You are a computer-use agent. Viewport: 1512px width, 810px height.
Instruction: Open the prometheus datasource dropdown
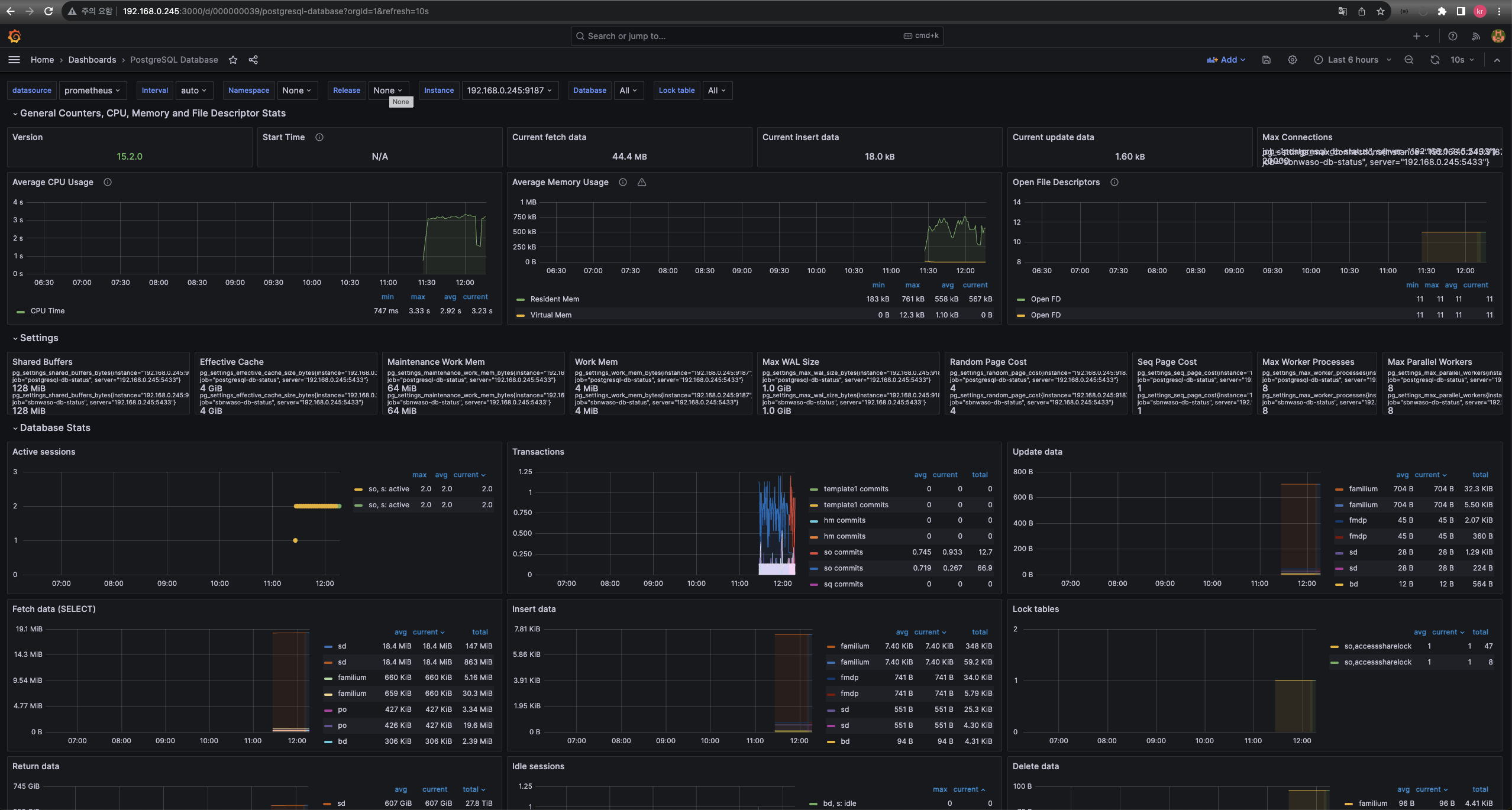[x=92, y=90]
